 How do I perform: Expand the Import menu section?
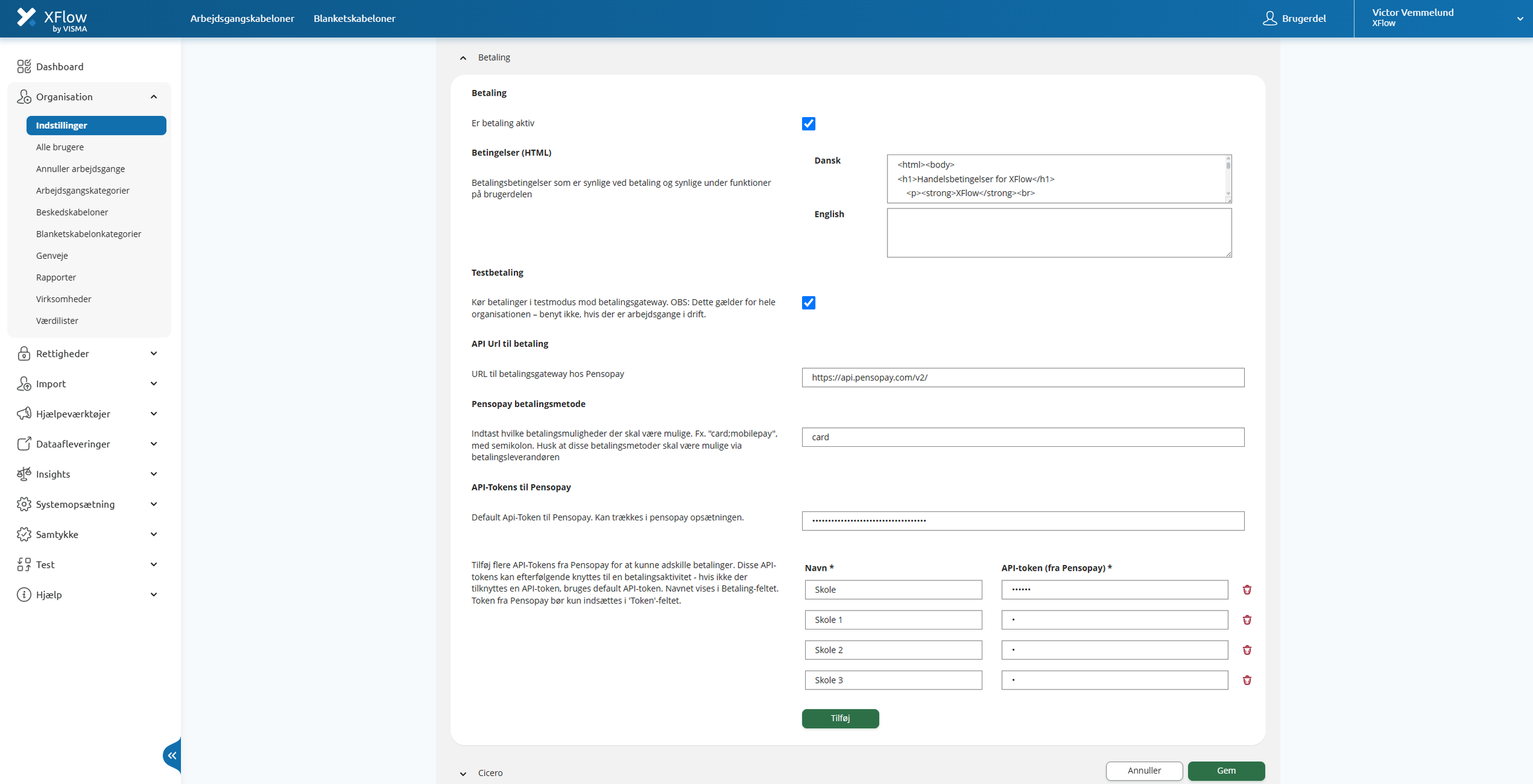154,384
